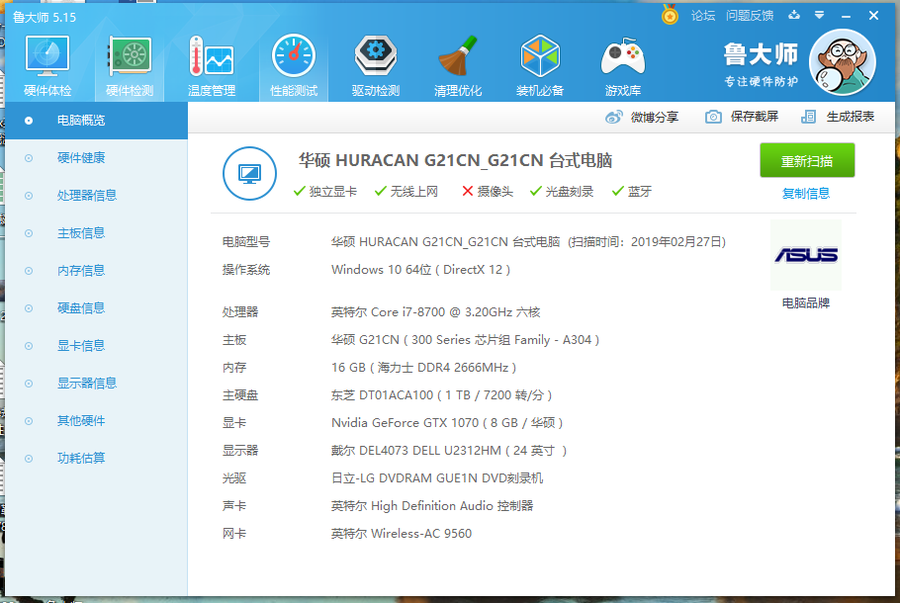Click the 日立-LG DVDRAM optical drive value
The width and height of the screenshot is (900, 603).
coord(437,478)
